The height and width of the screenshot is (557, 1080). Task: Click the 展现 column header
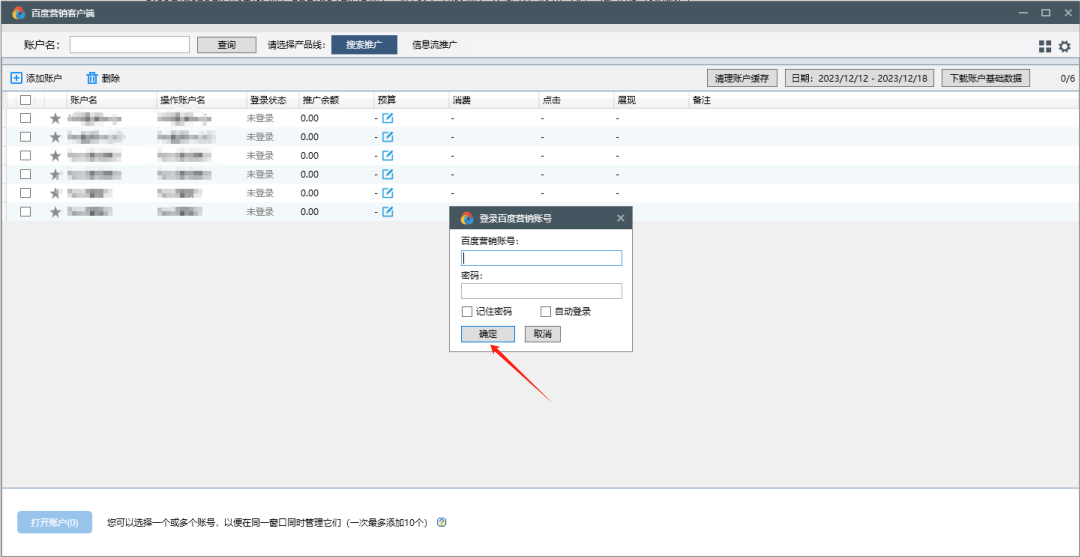click(652, 100)
